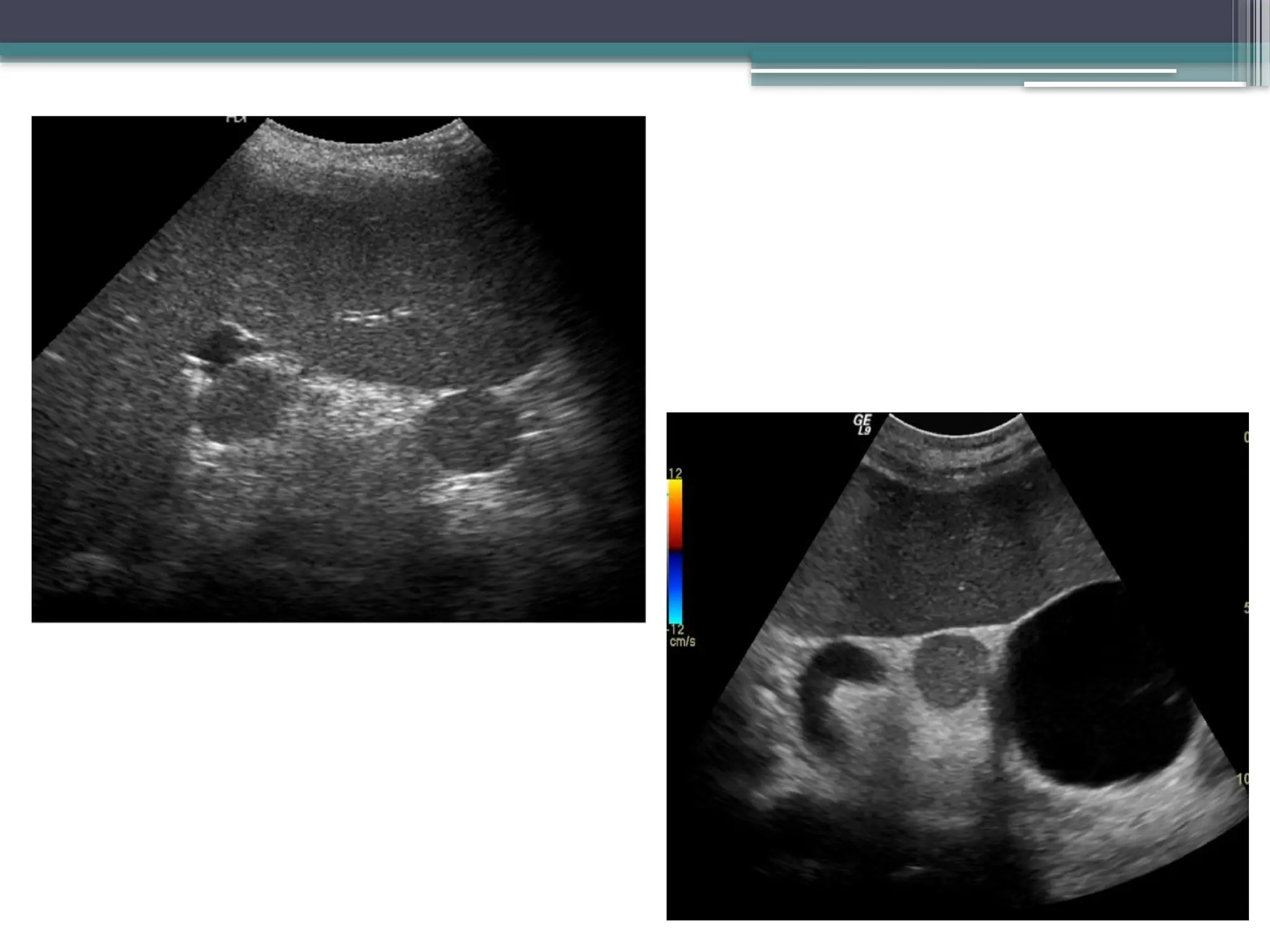Click the 12 label above color scale
Image resolution: width=1270 pixels, height=952 pixels.
(x=675, y=473)
